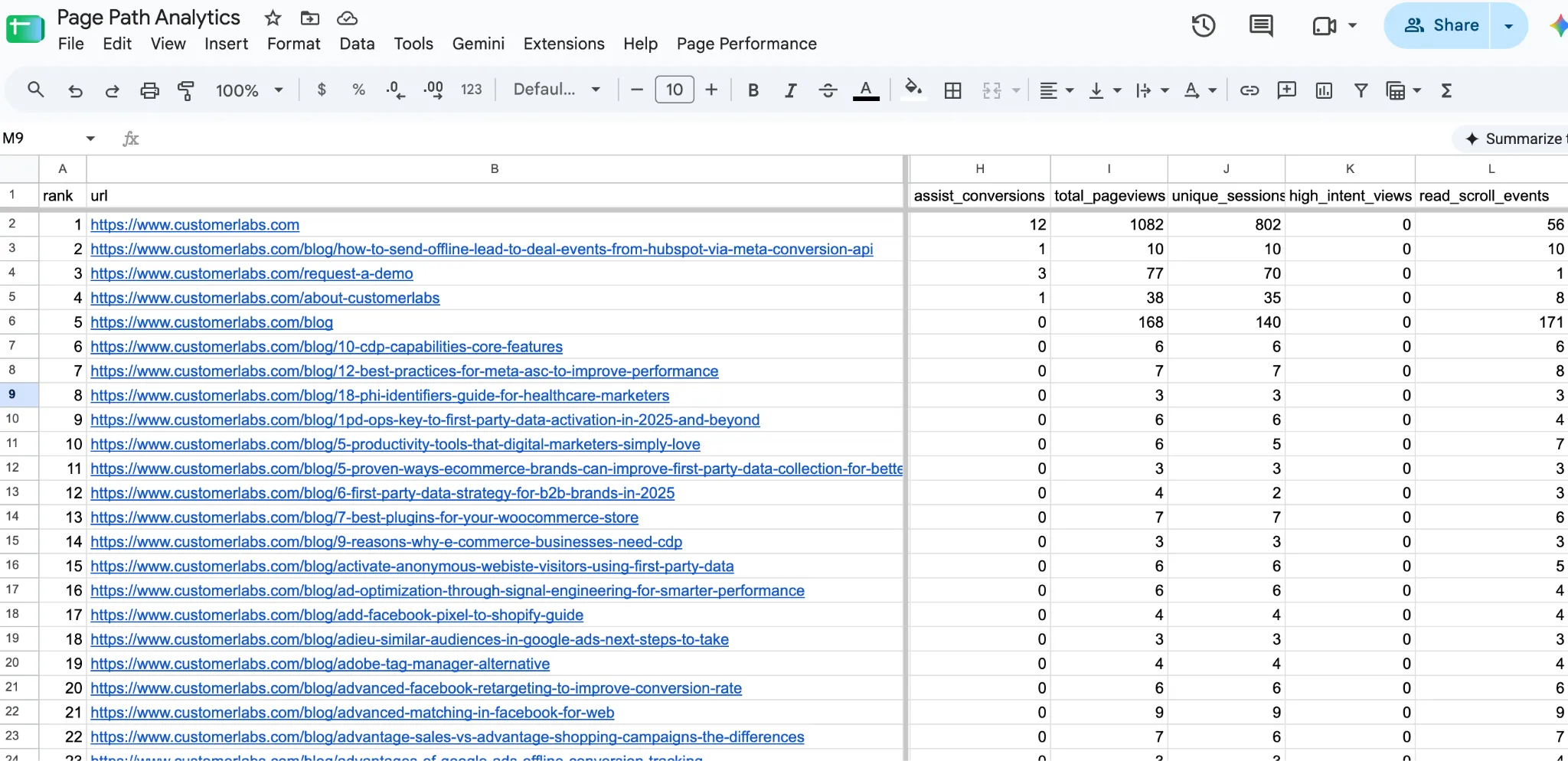Open more number formats (123)
The width and height of the screenshot is (1568, 761).
click(471, 90)
